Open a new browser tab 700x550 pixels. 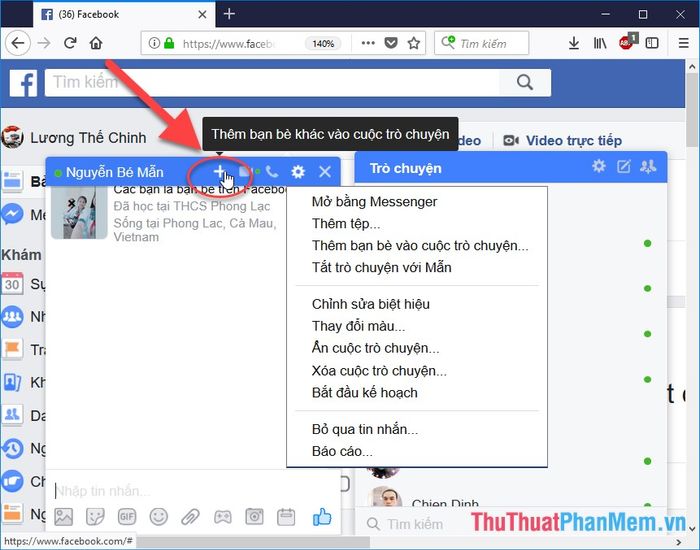click(229, 14)
